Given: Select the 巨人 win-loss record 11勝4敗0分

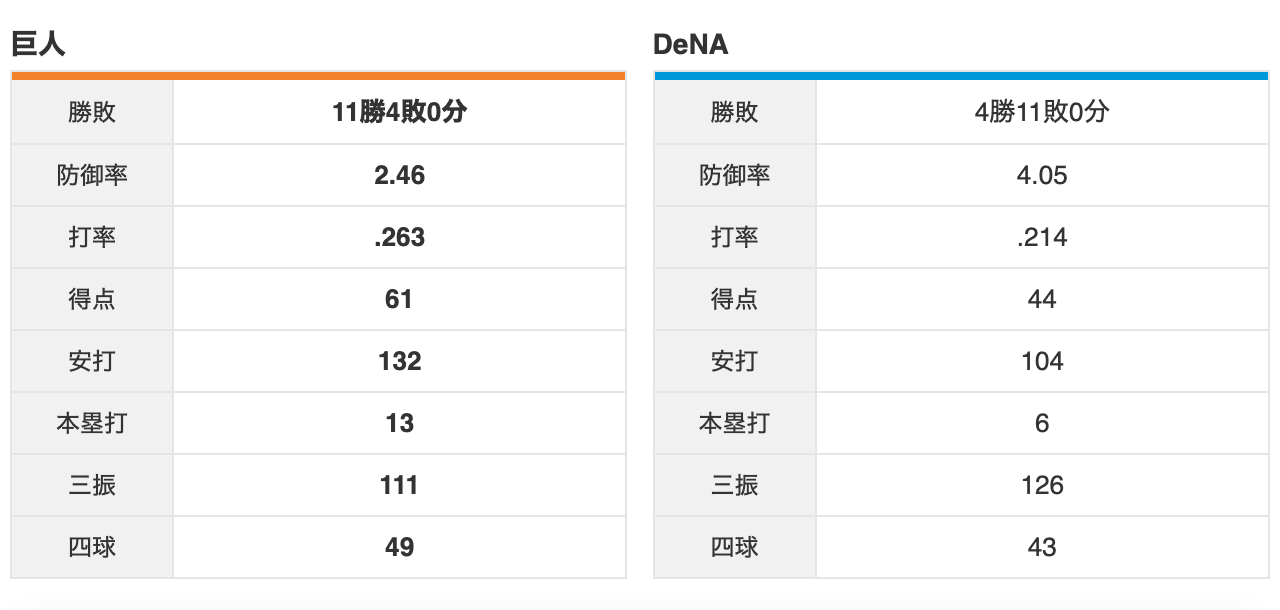Looking at the screenshot, I should click(399, 113).
